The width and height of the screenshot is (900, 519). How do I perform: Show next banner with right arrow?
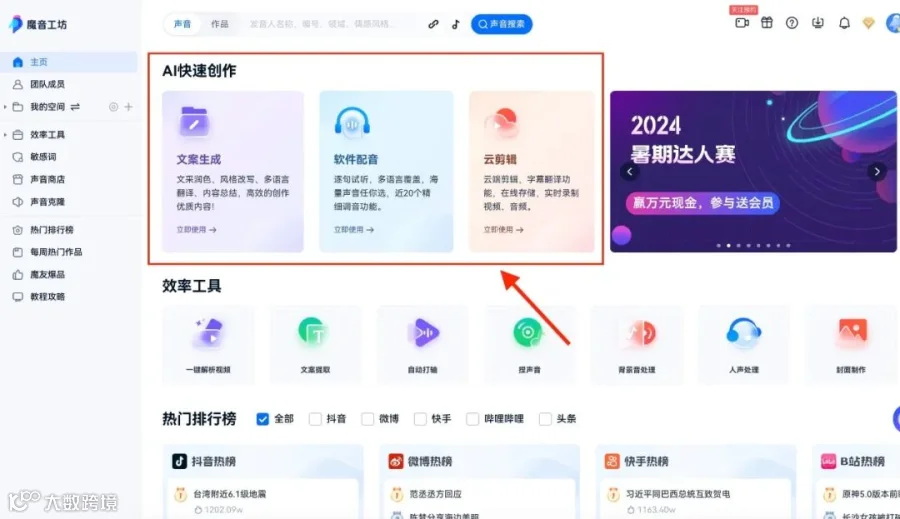[x=877, y=171]
